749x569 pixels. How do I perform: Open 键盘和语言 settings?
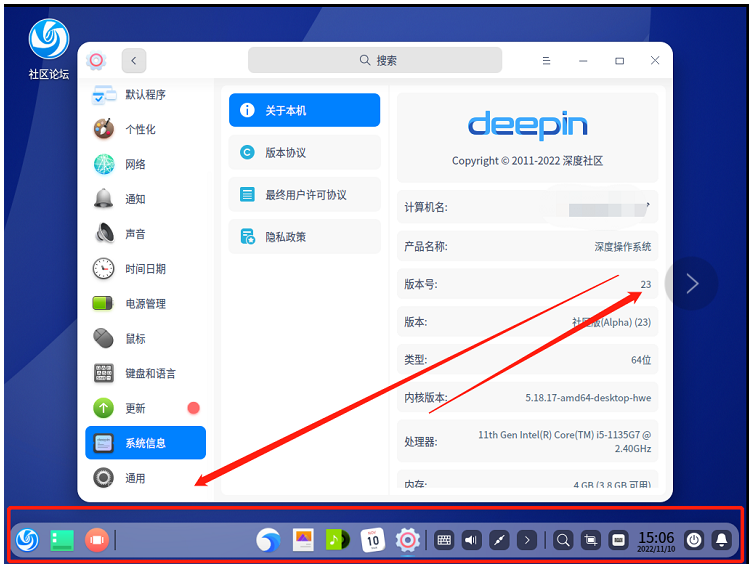145,374
